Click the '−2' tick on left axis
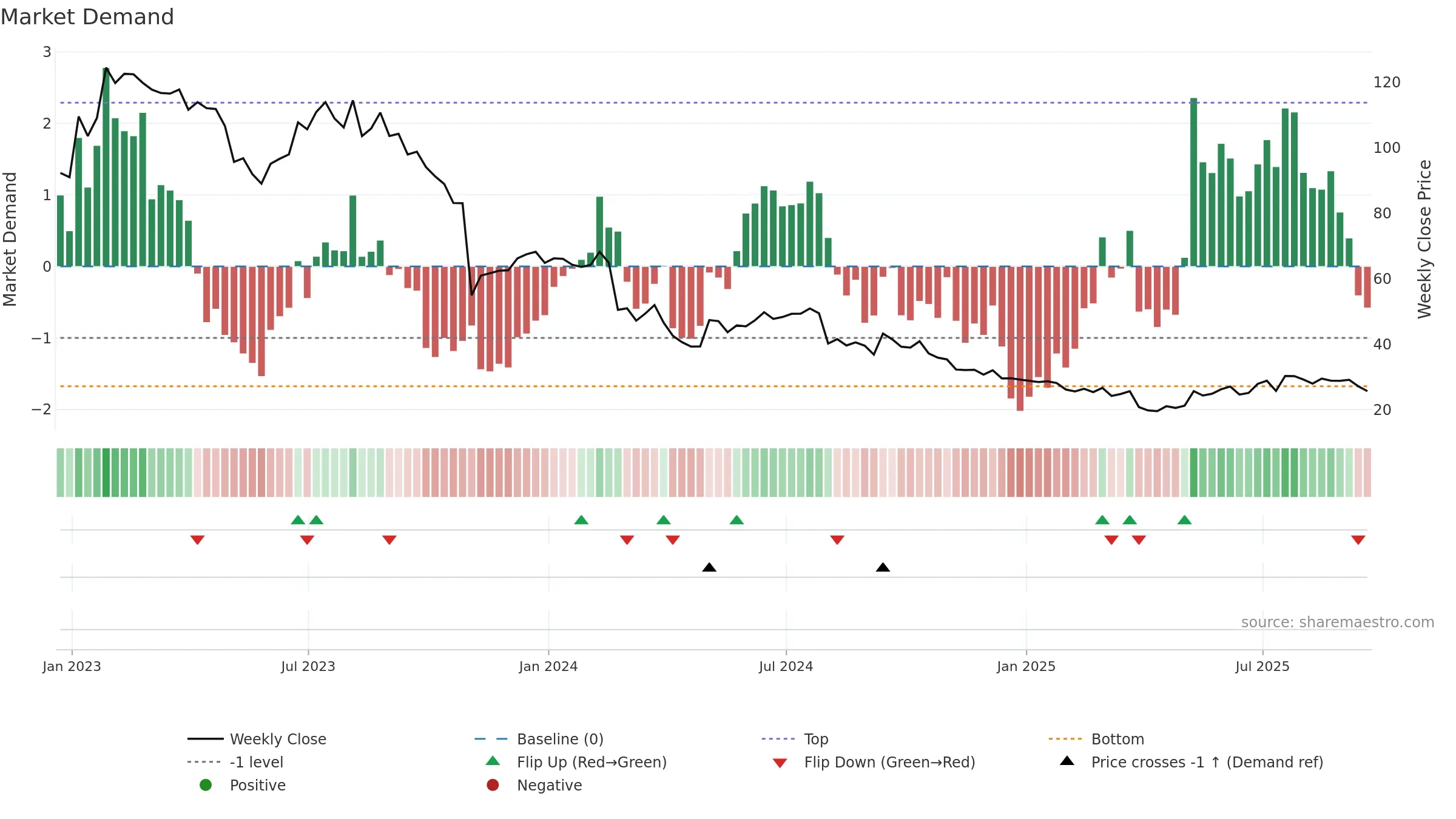 pyautogui.click(x=41, y=409)
